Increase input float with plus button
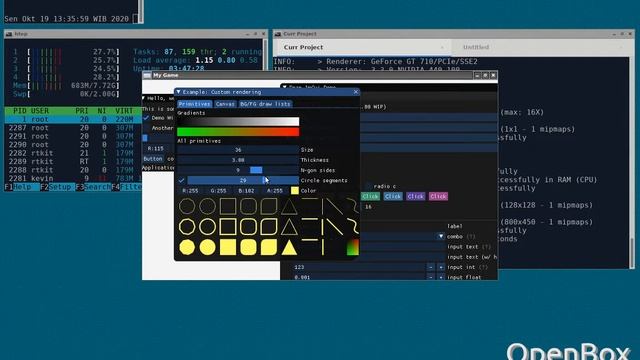This screenshot has height=360, width=640. (441, 277)
